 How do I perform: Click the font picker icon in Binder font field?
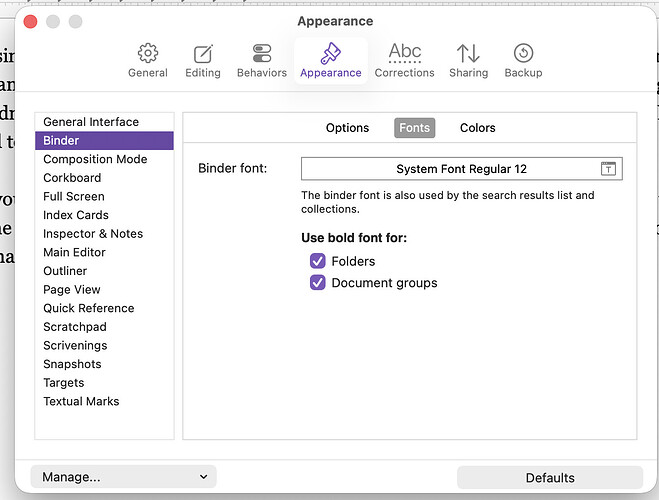(x=608, y=168)
